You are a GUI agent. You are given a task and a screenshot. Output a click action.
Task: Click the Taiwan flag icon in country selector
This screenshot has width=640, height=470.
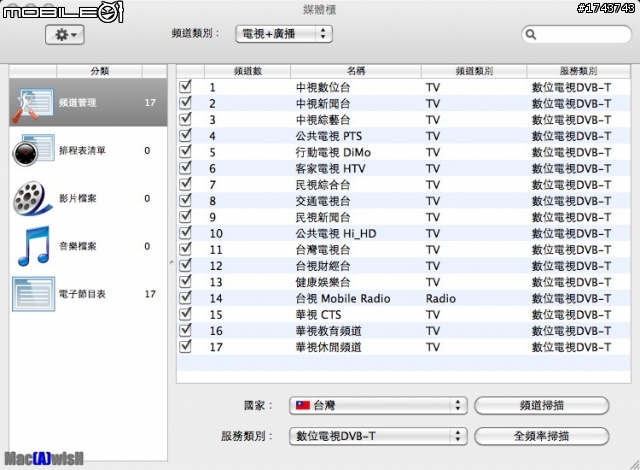point(303,405)
